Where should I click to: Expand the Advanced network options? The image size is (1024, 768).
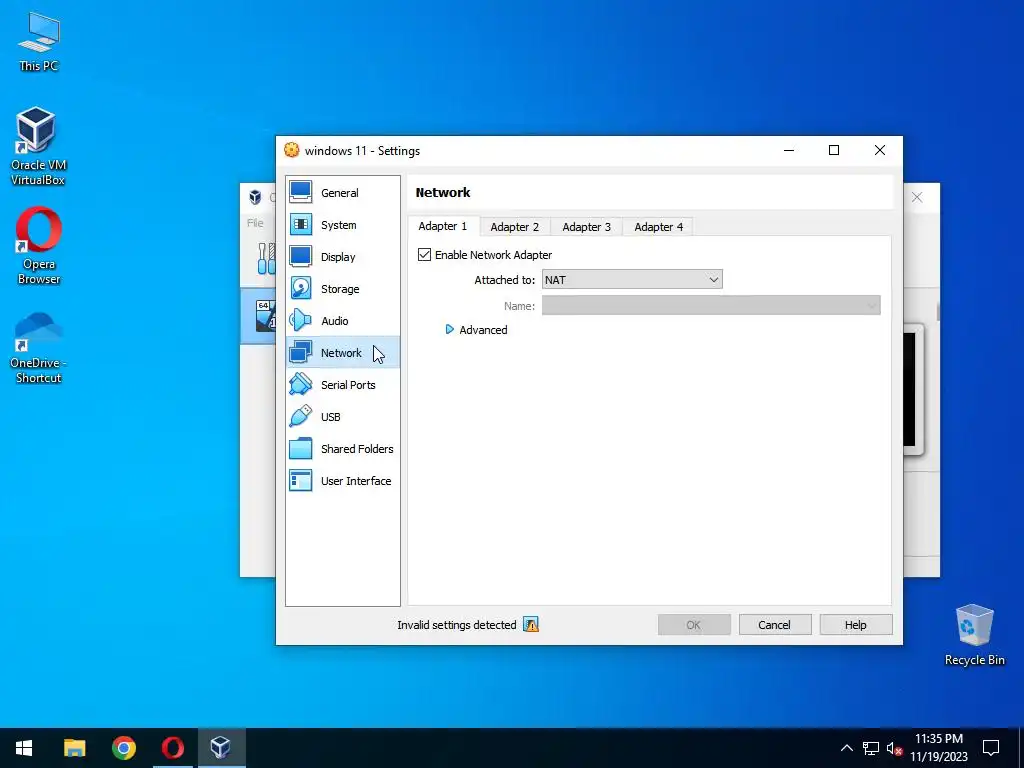tap(476, 330)
